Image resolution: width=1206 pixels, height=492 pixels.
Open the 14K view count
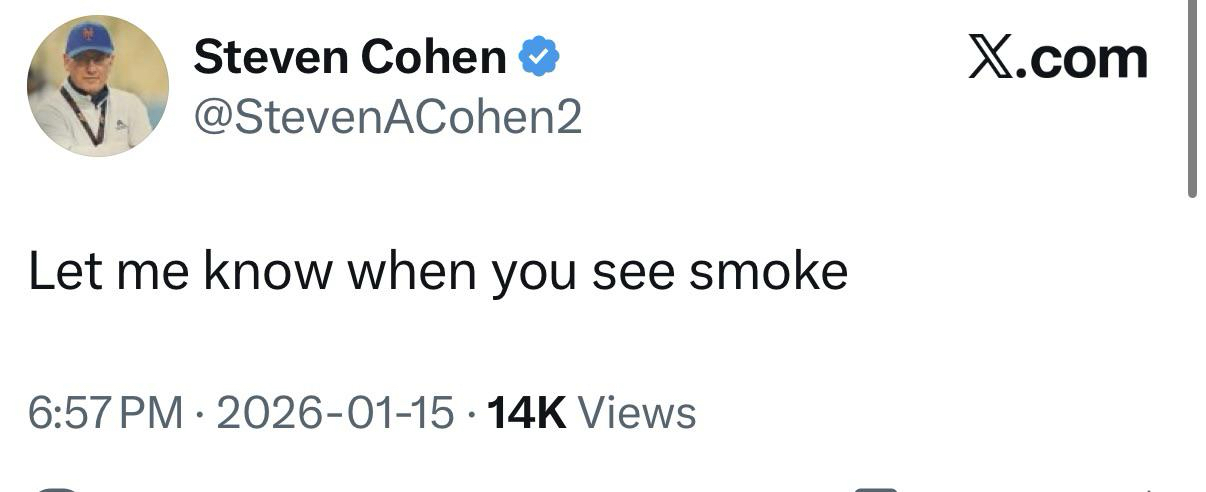(x=525, y=413)
